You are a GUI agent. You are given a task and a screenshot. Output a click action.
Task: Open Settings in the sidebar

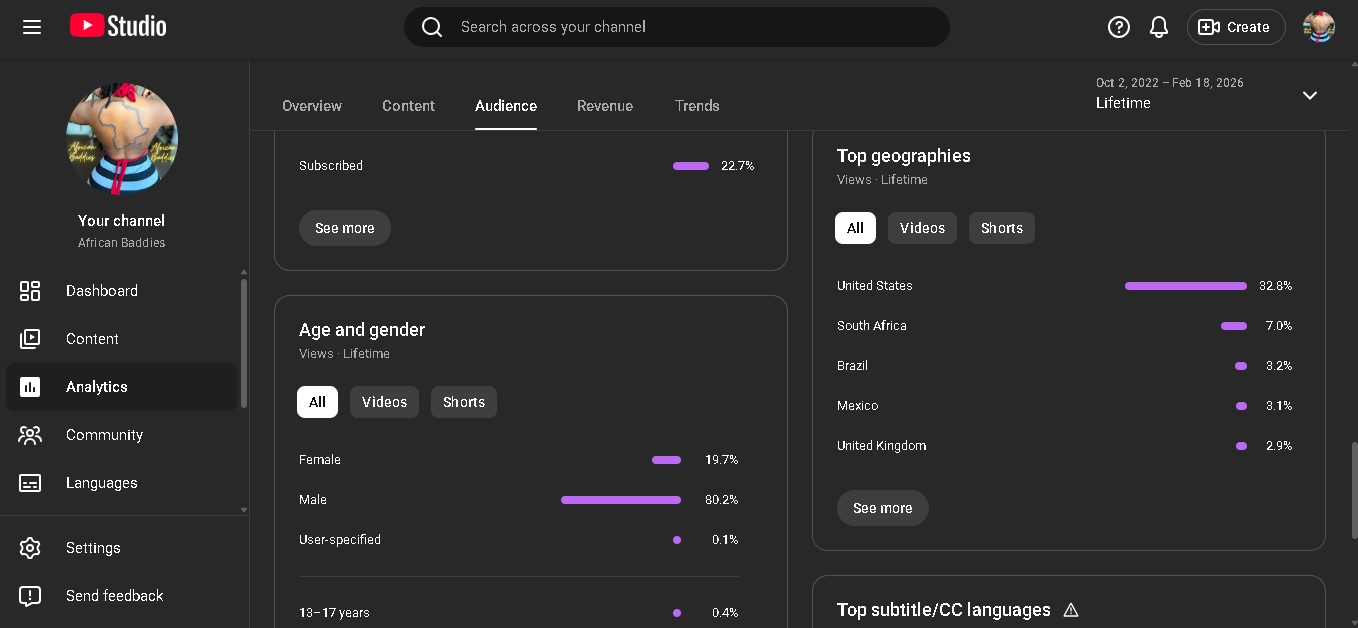(x=121, y=548)
